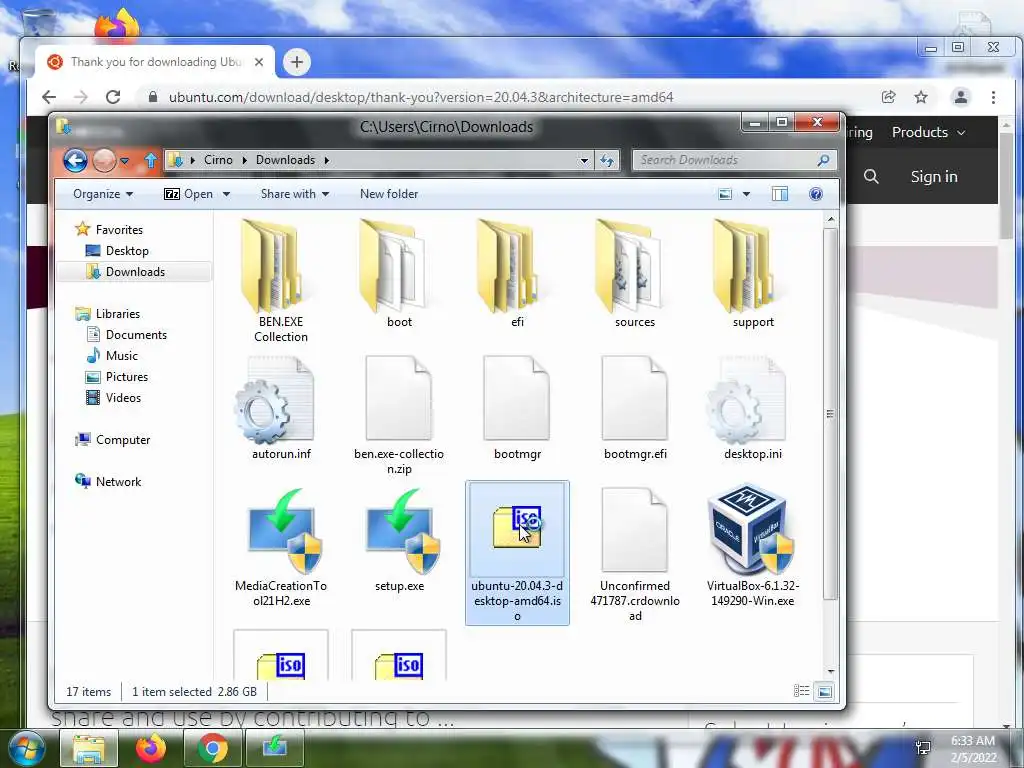Select ben.exe-collection.zip file
The image size is (1024, 768).
[x=398, y=415]
